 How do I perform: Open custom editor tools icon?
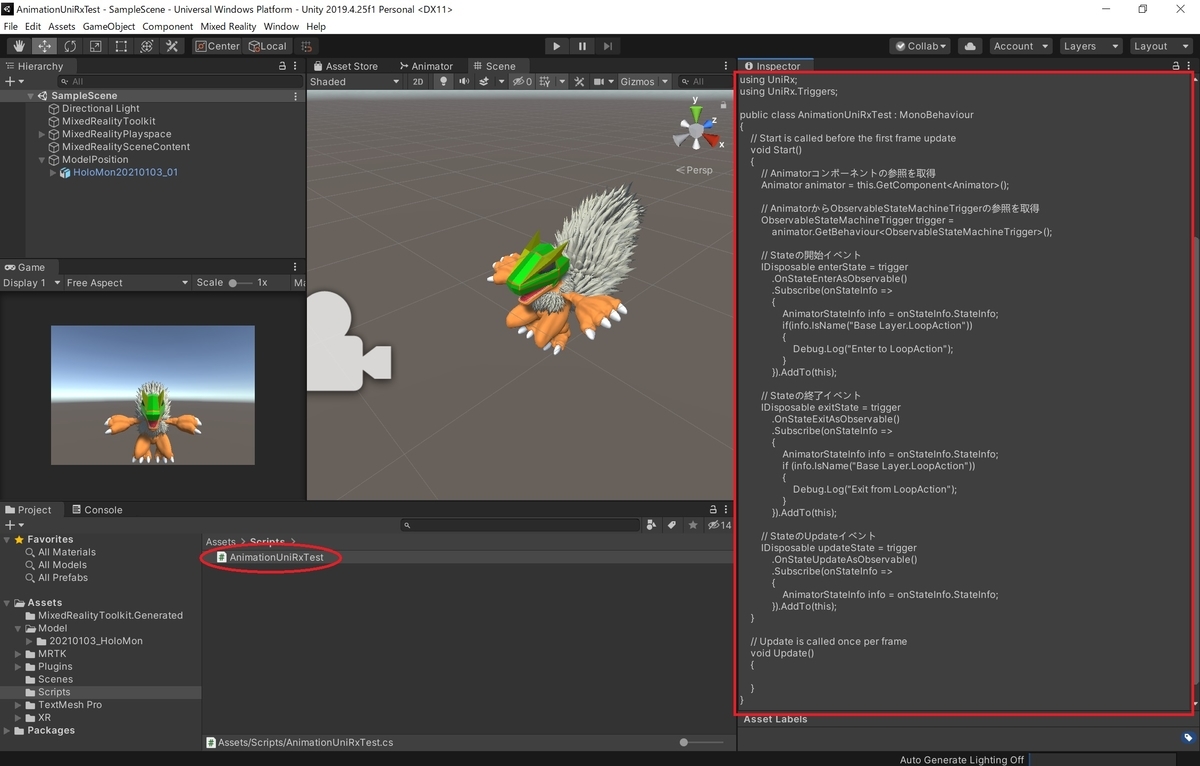(x=172, y=46)
